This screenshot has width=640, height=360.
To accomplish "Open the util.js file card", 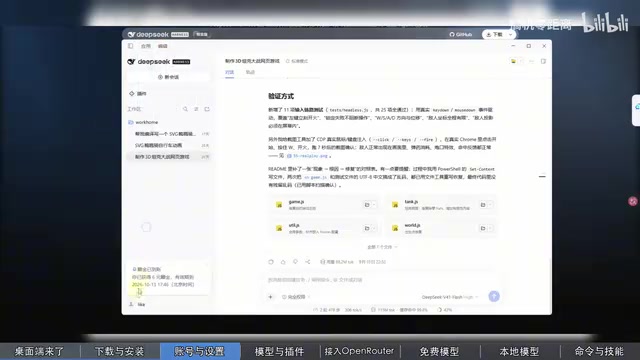I will (x=324, y=228).
